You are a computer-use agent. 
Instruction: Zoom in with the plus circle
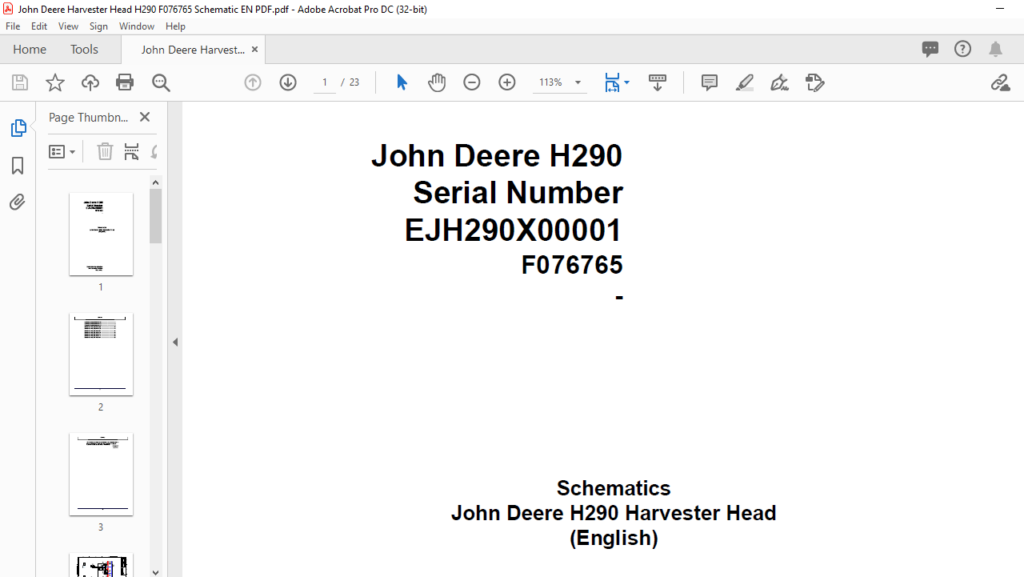point(507,82)
